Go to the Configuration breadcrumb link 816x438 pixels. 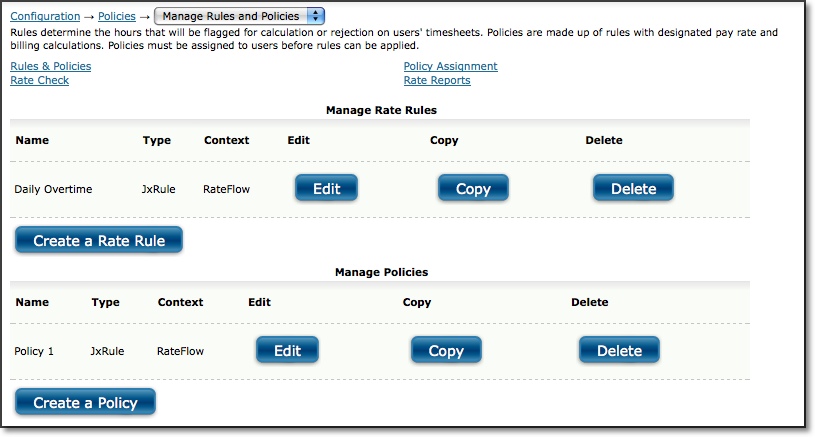45,16
